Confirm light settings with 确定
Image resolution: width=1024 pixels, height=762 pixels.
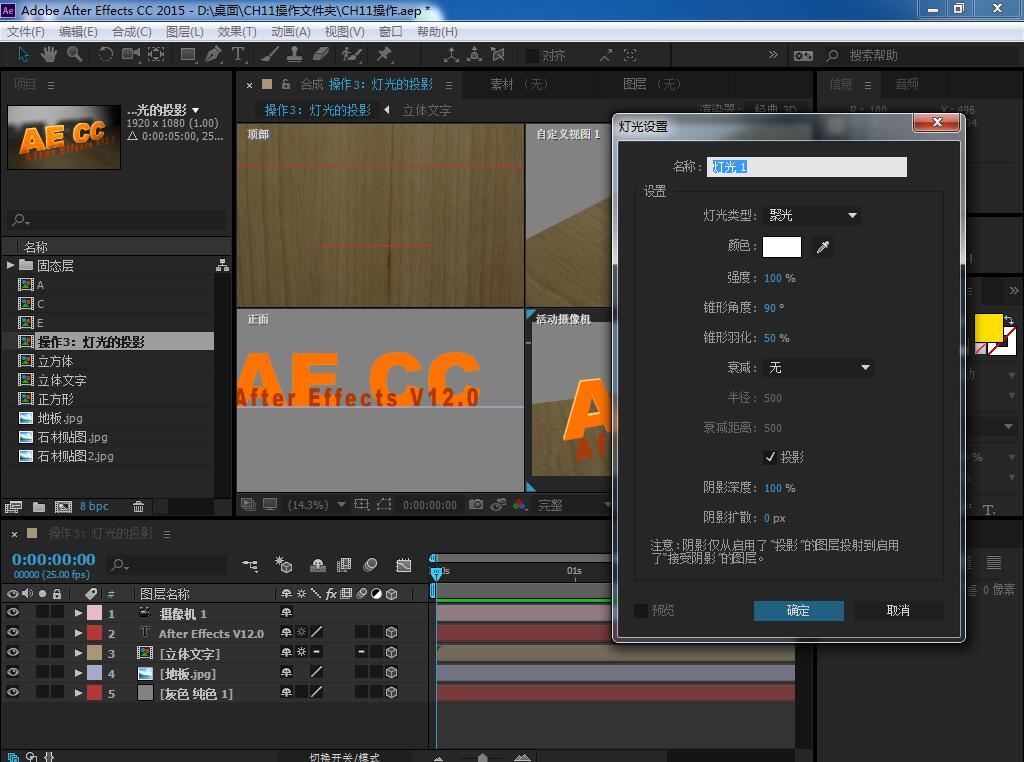tap(799, 611)
